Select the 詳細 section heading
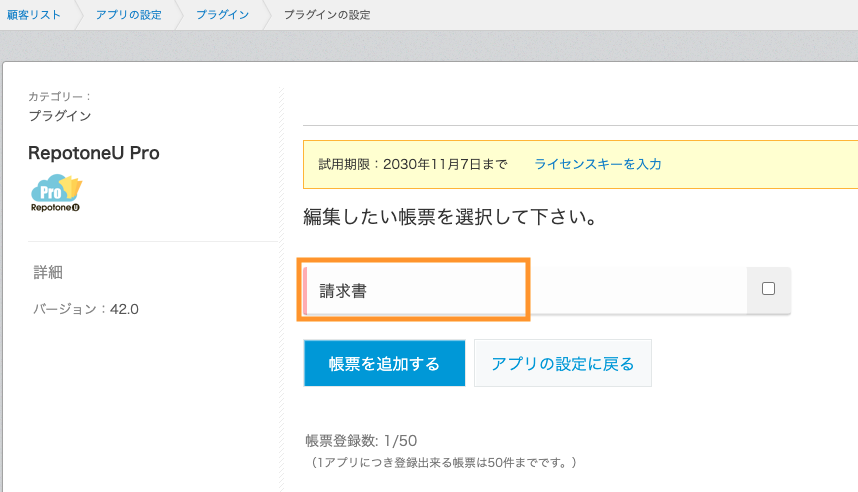Image resolution: width=858 pixels, height=492 pixels. [x=48, y=272]
